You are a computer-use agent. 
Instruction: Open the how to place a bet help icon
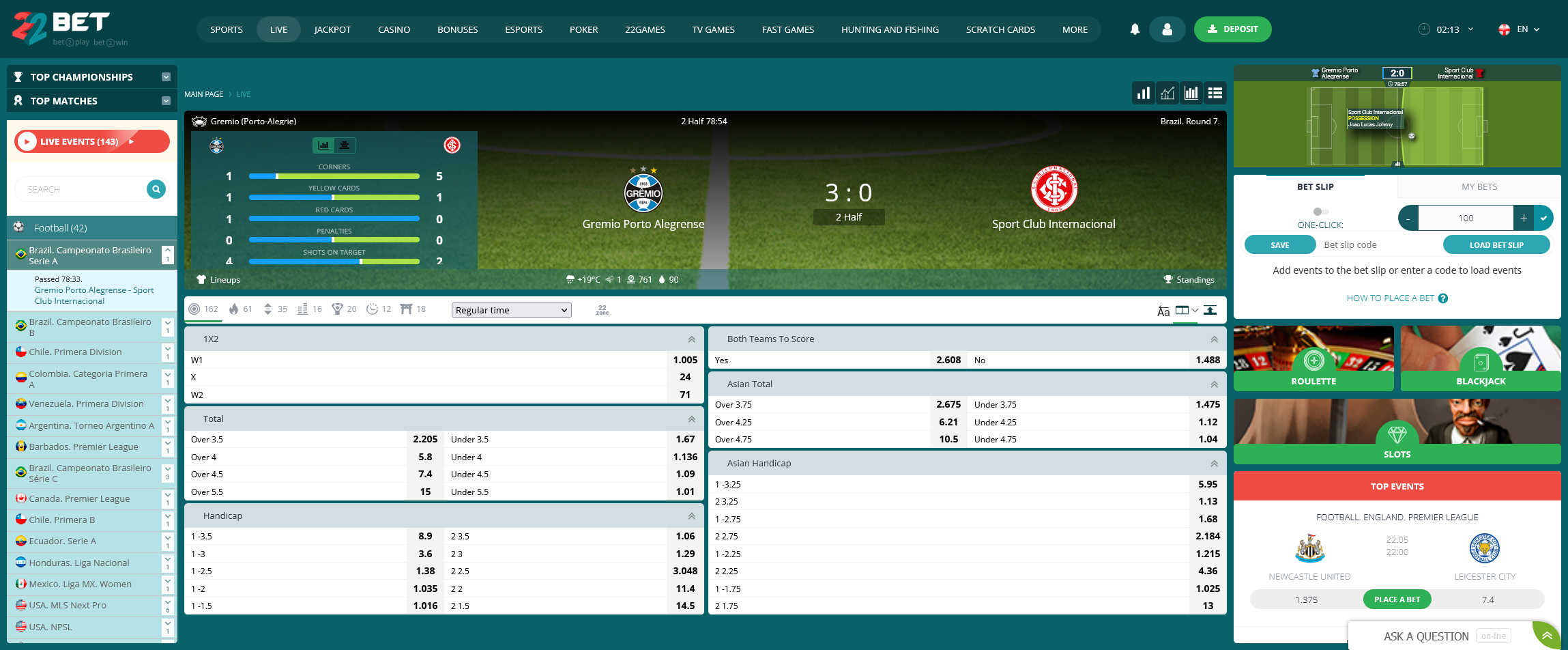tap(1443, 298)
